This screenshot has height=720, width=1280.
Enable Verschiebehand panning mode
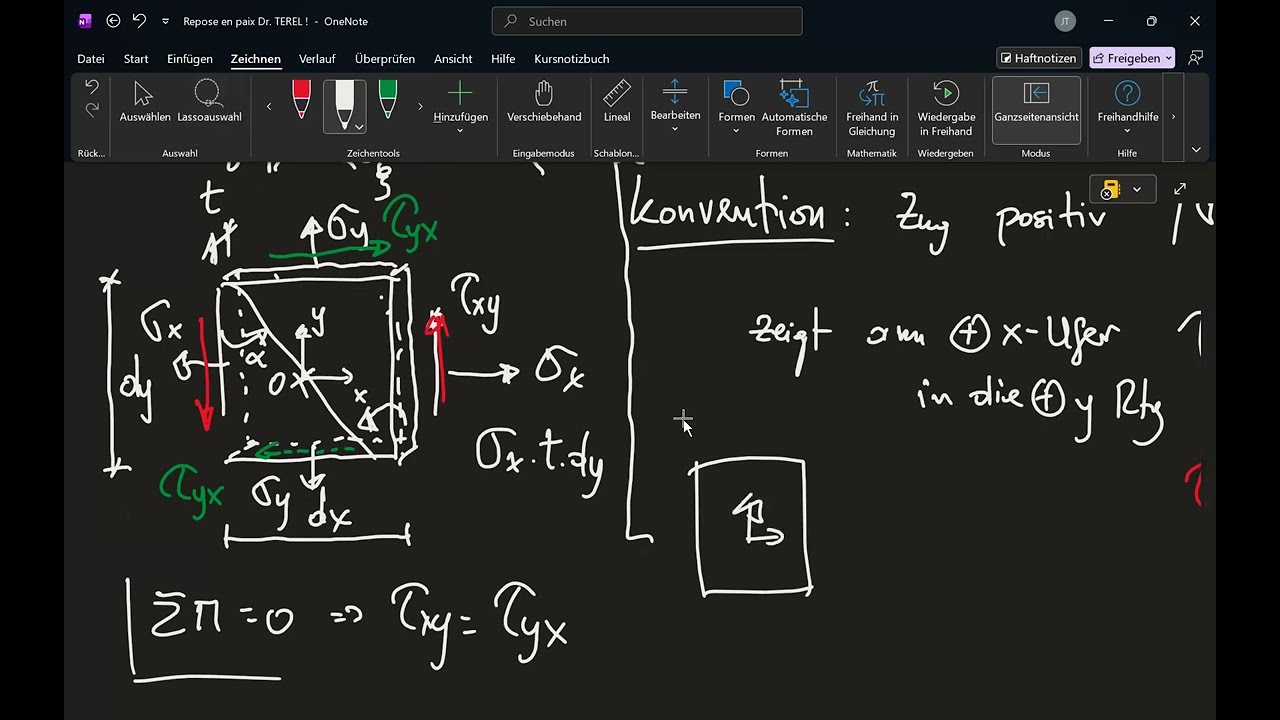544,103
